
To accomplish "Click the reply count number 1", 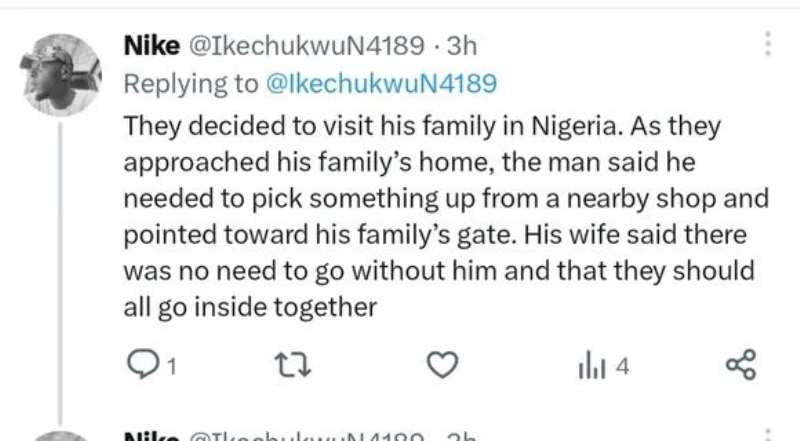I will [x=172, y=366].
